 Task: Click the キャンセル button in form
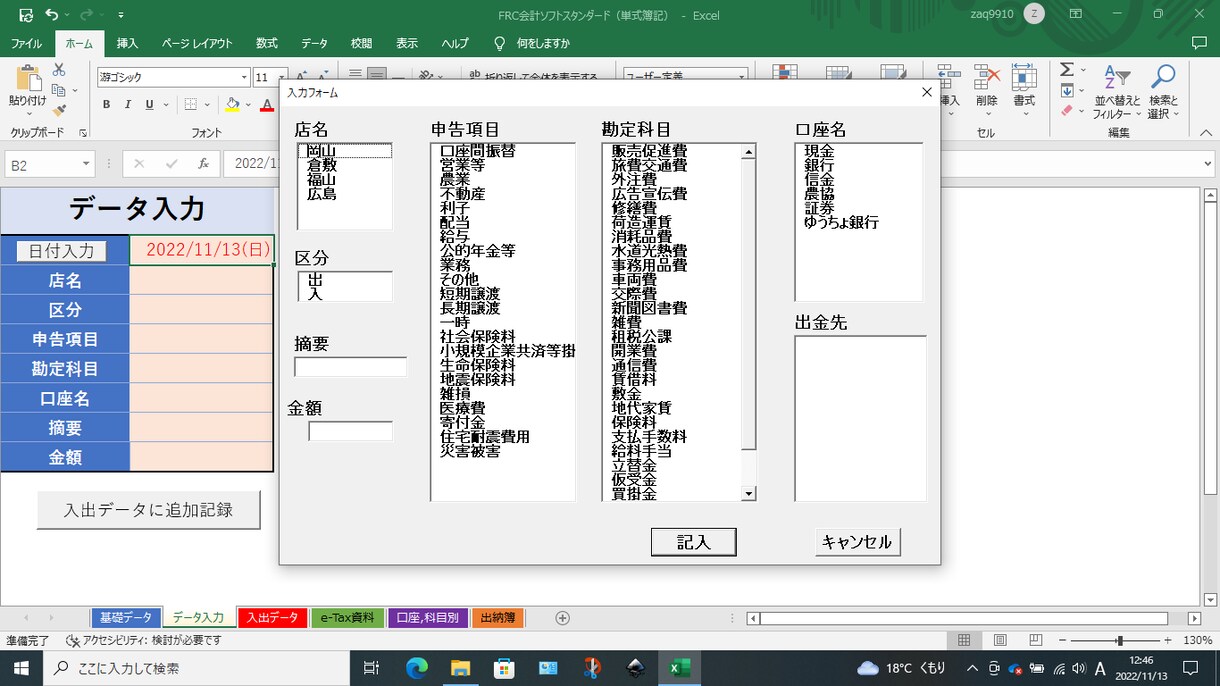(x=857, y=542)
